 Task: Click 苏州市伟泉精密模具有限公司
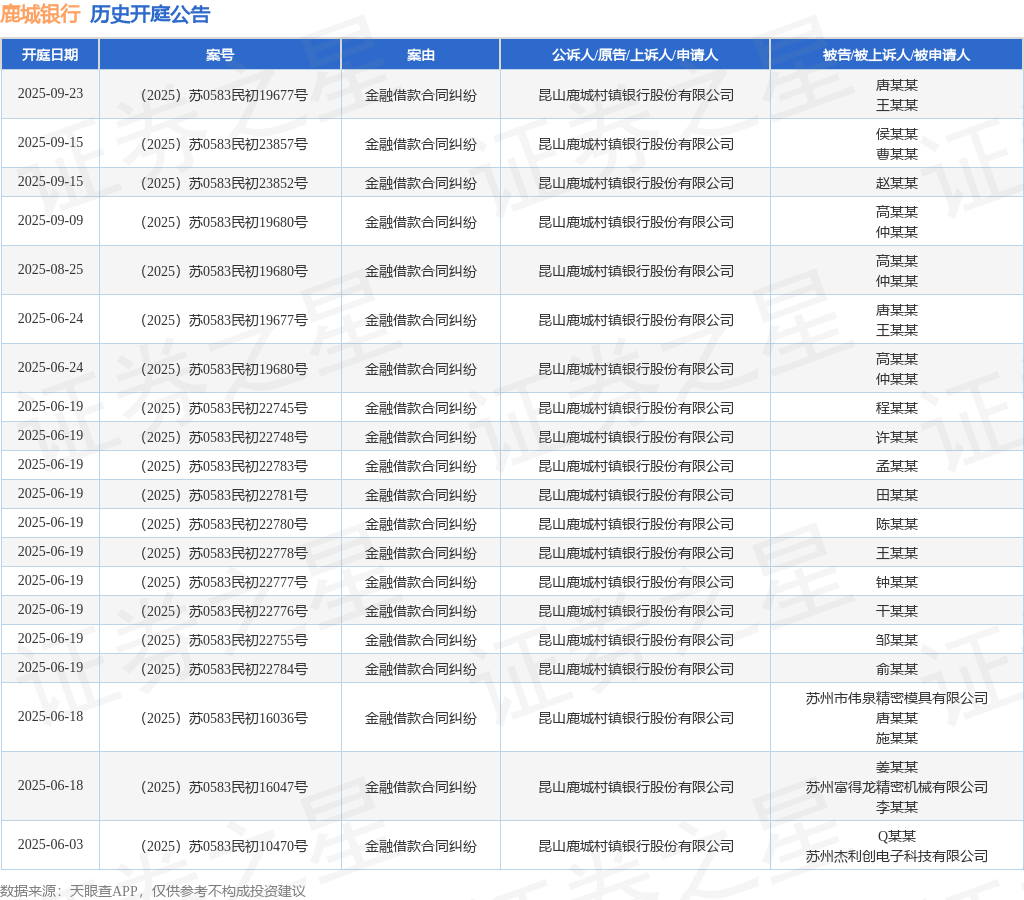pyautogui.click(x=897, y=699)
